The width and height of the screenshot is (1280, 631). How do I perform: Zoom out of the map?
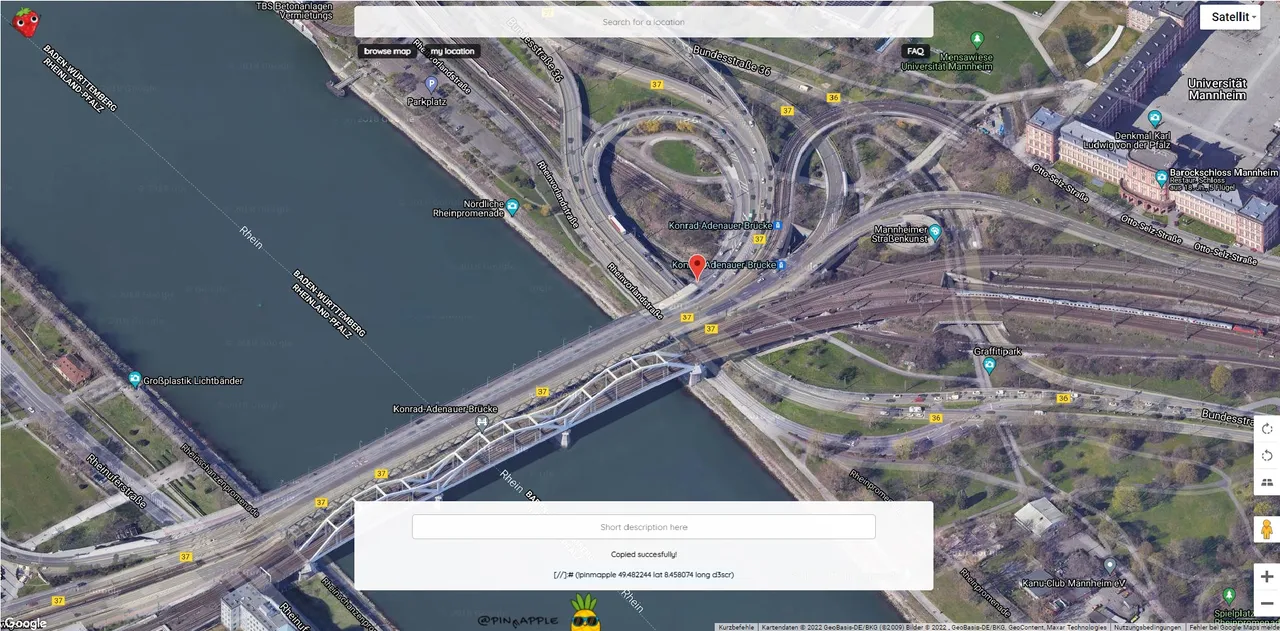1267,604
